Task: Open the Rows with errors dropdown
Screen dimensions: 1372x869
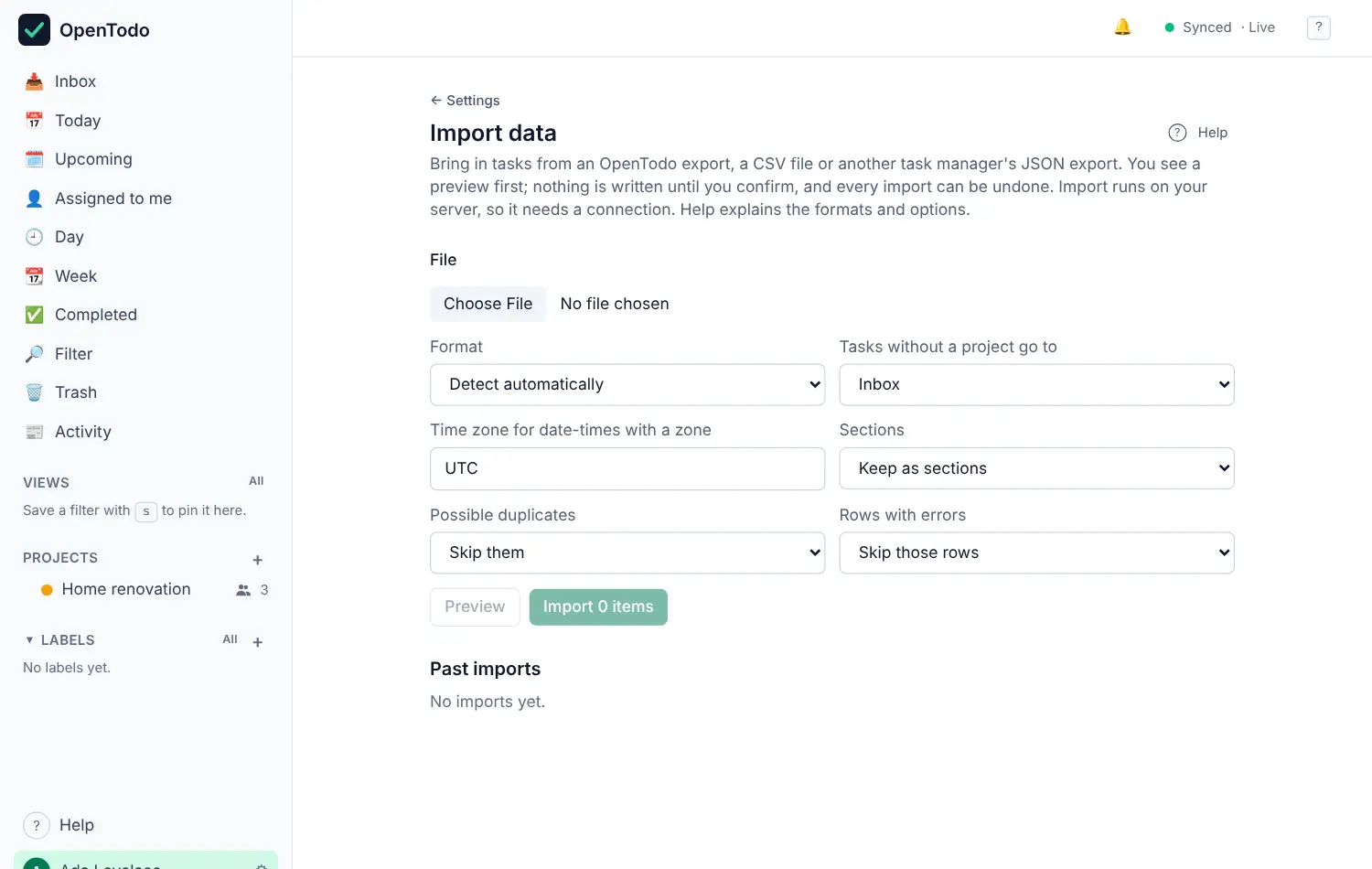Action: 1036,553
